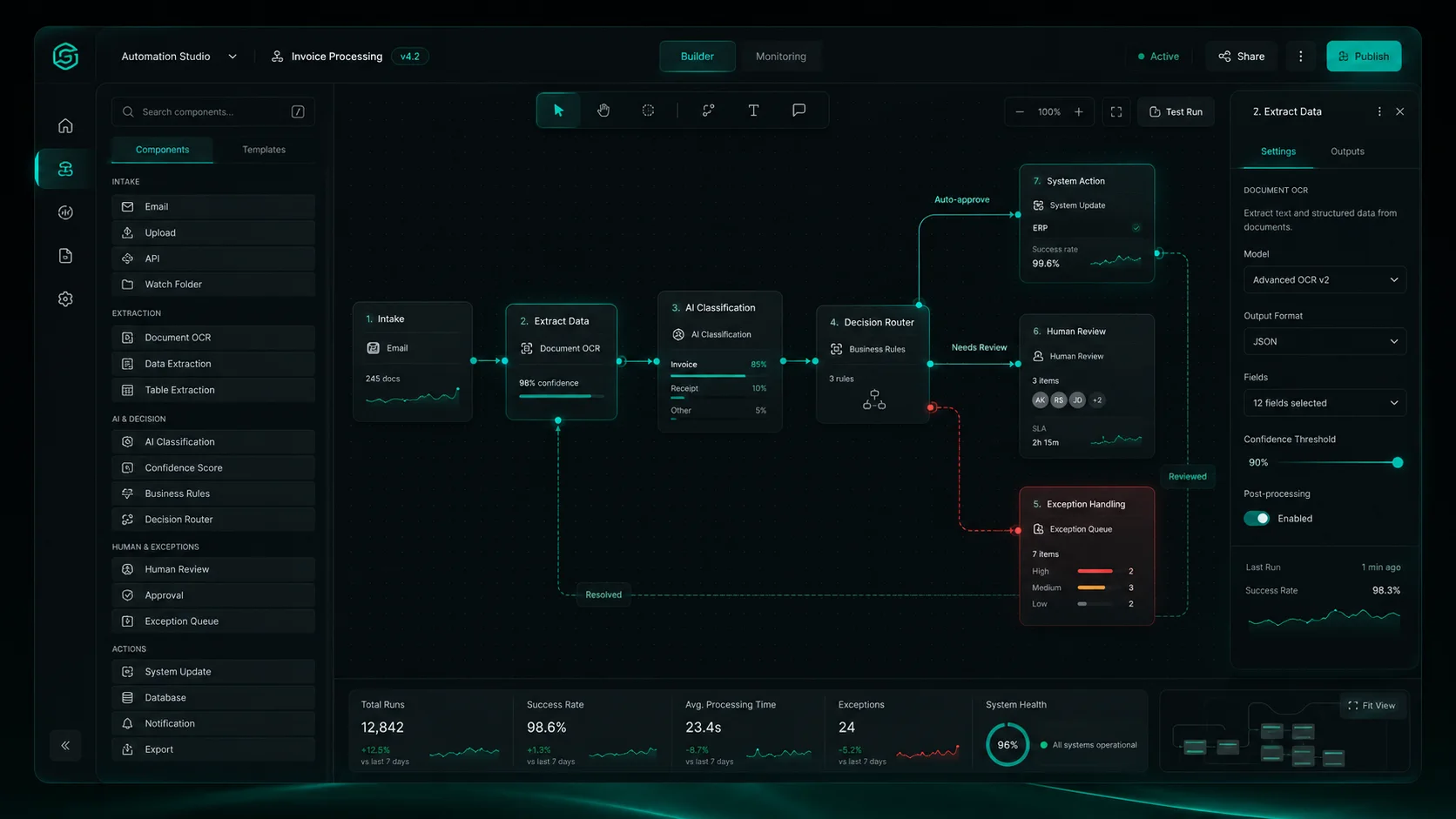Open the 12 fields selected dropdown
This screenshot has width=1456, height=819.
tap(1325, 403)
